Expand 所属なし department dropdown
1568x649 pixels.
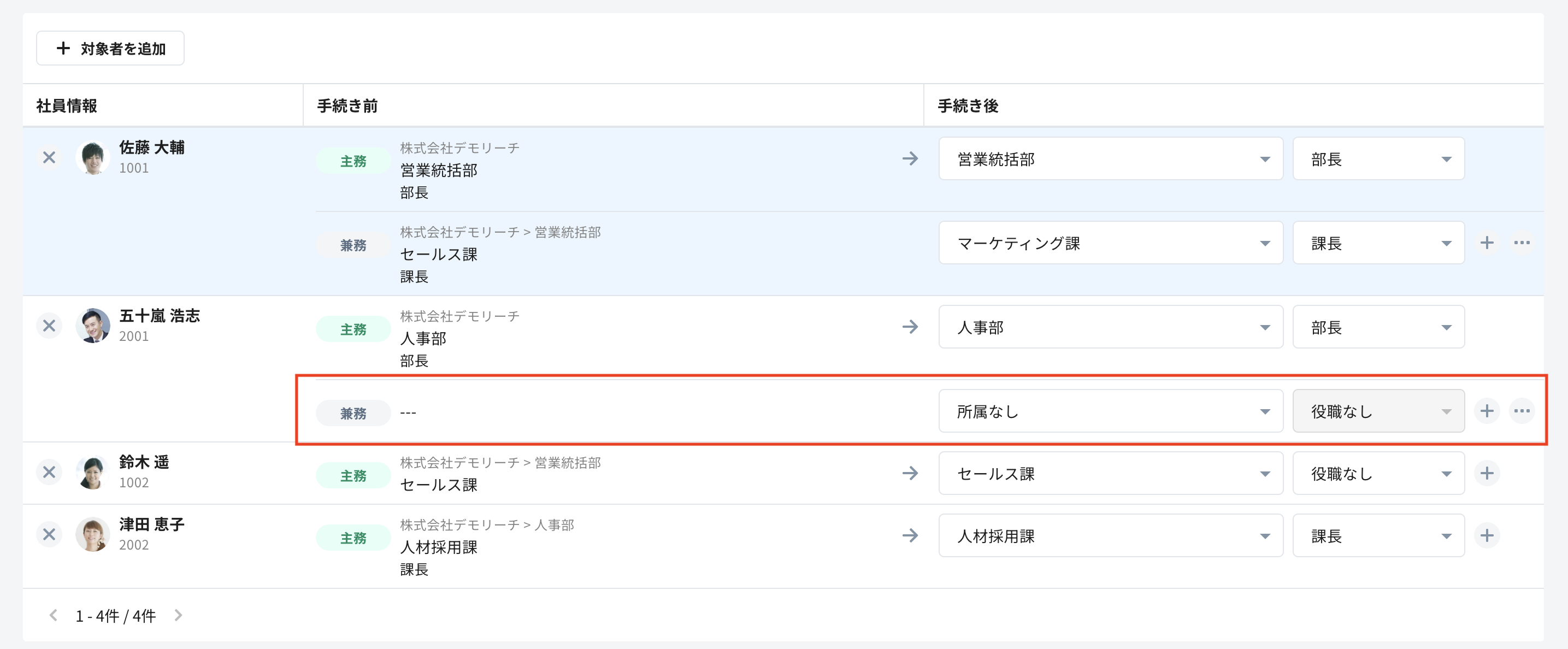[1110, 411]
